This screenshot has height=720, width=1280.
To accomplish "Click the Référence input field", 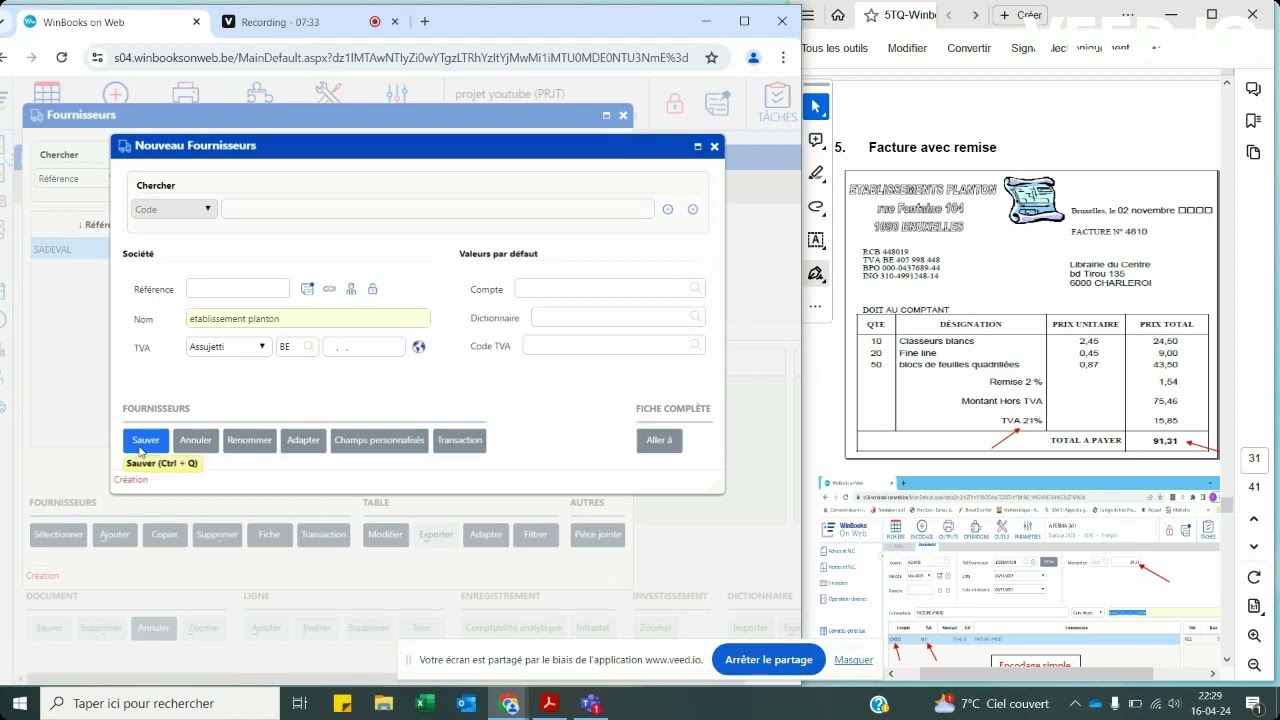I will 238,289.
